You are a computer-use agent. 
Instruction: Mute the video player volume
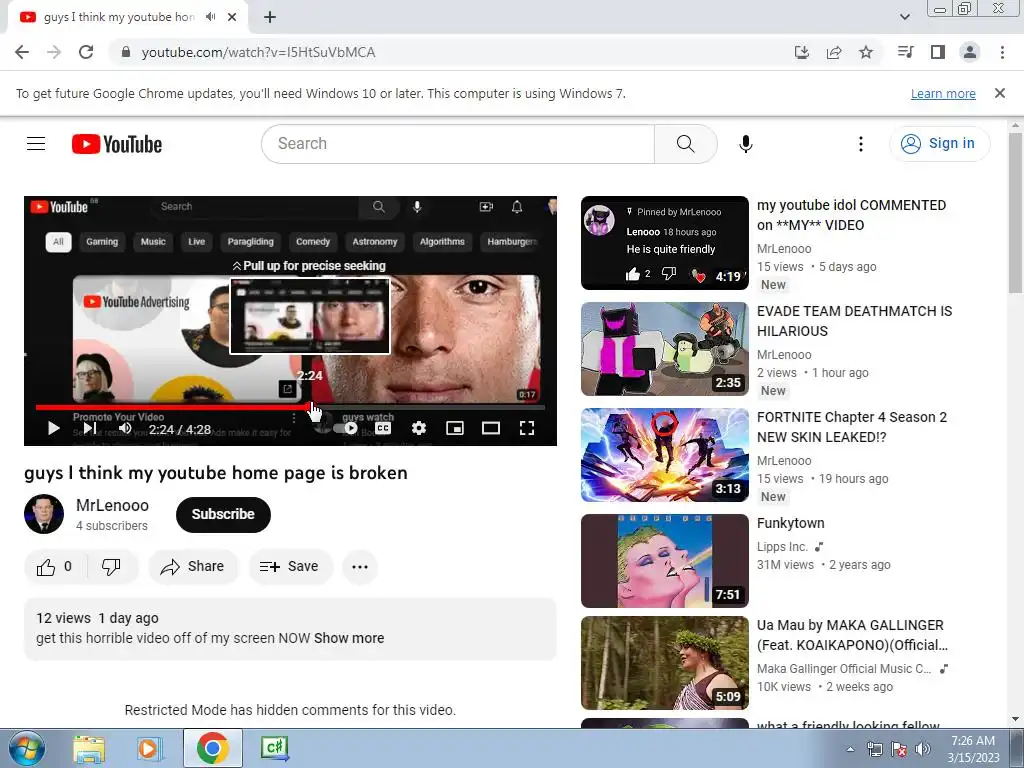[125, 428]
